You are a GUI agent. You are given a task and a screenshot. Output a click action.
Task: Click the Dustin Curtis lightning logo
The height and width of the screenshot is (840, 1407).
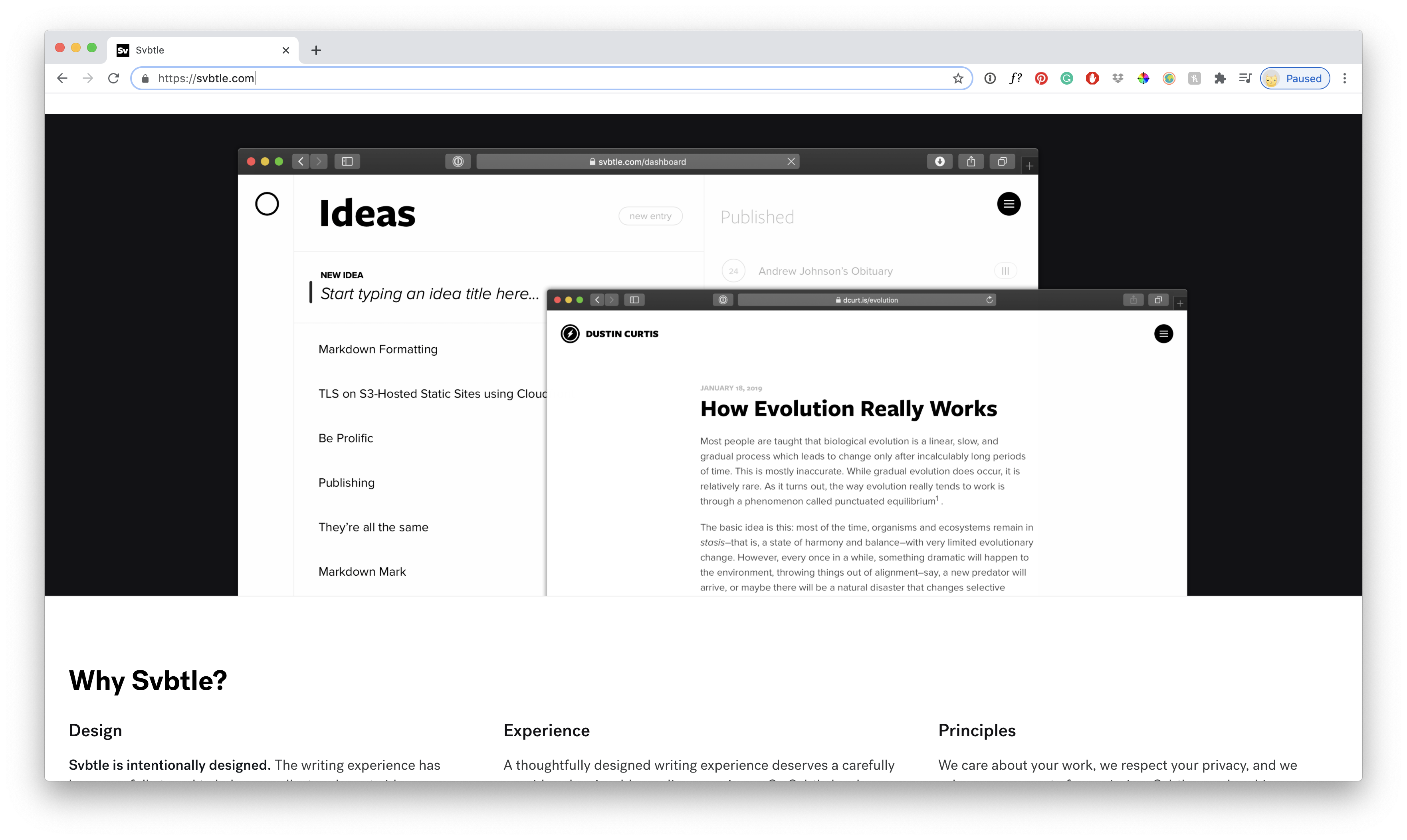click(570, 334)
